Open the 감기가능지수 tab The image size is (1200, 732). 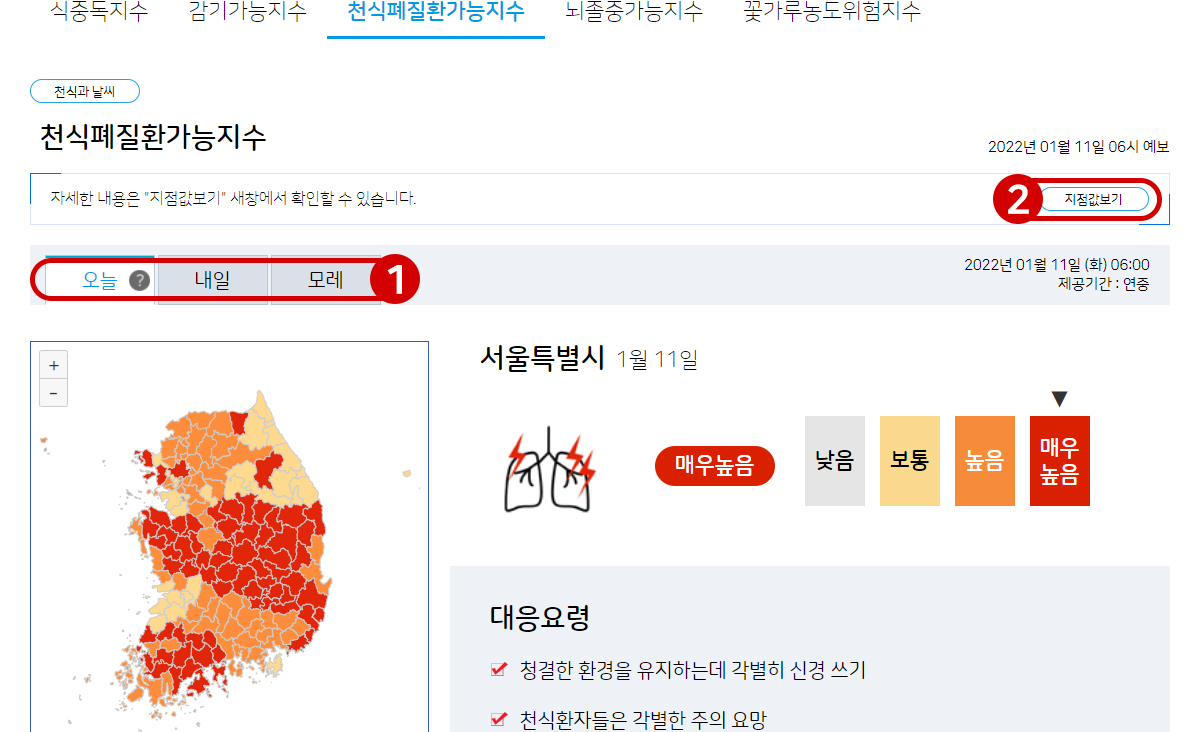(247, 13)
